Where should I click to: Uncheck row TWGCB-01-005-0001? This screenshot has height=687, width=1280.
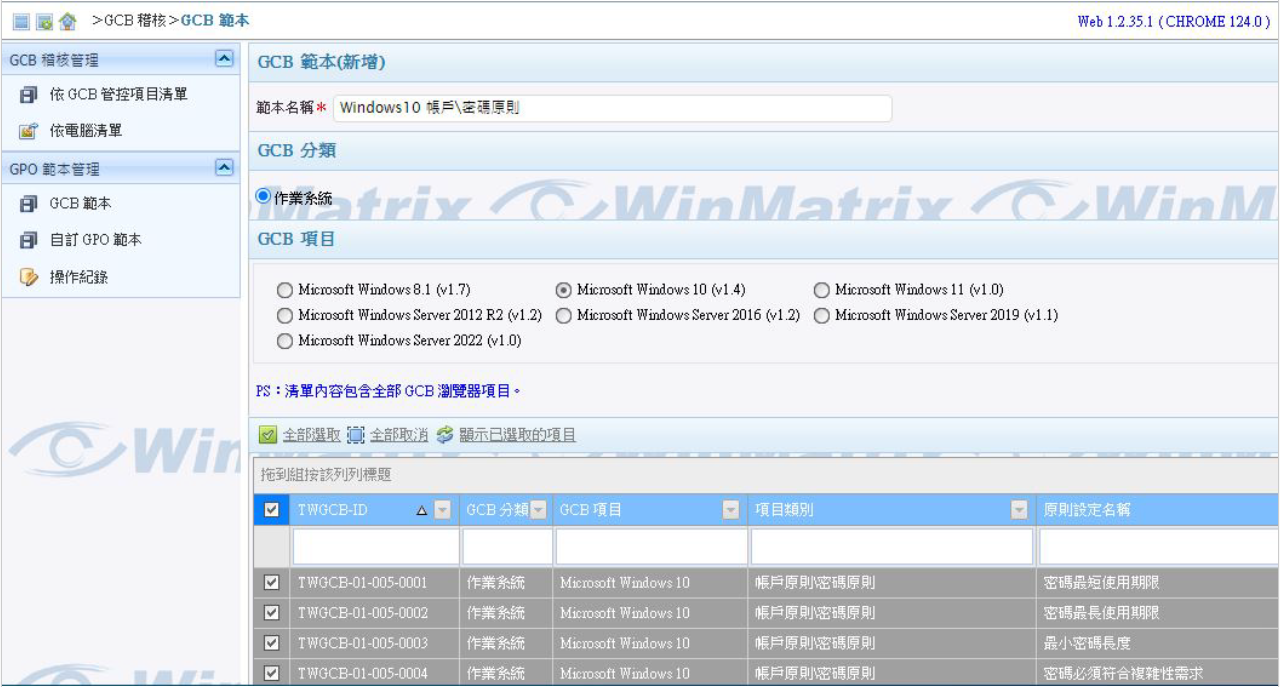tap(271, 583)
